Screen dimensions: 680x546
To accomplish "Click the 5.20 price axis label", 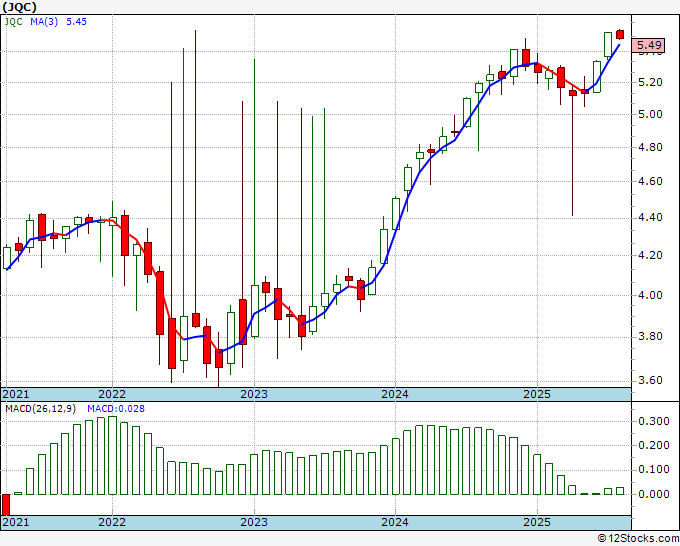I will point(650,82).
